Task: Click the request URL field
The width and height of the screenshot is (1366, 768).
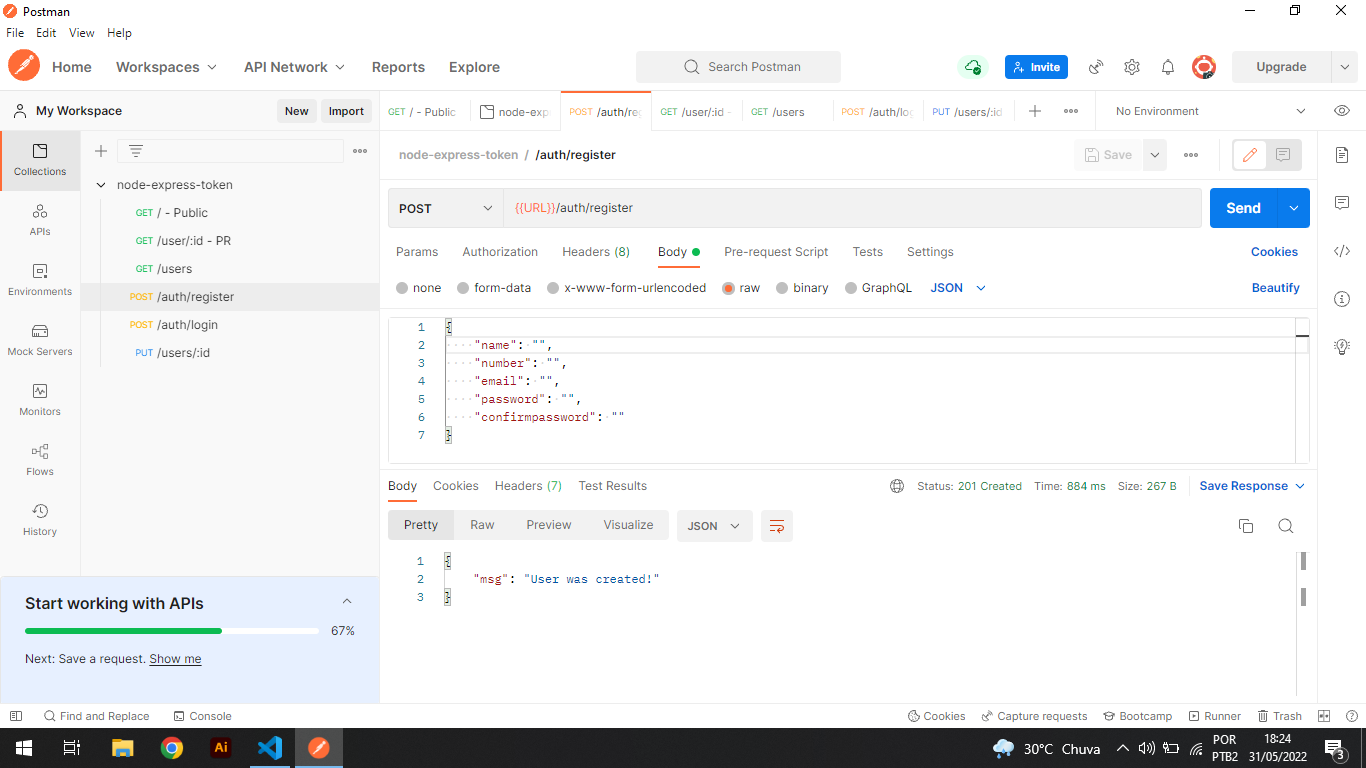Action: coord(852,208)
